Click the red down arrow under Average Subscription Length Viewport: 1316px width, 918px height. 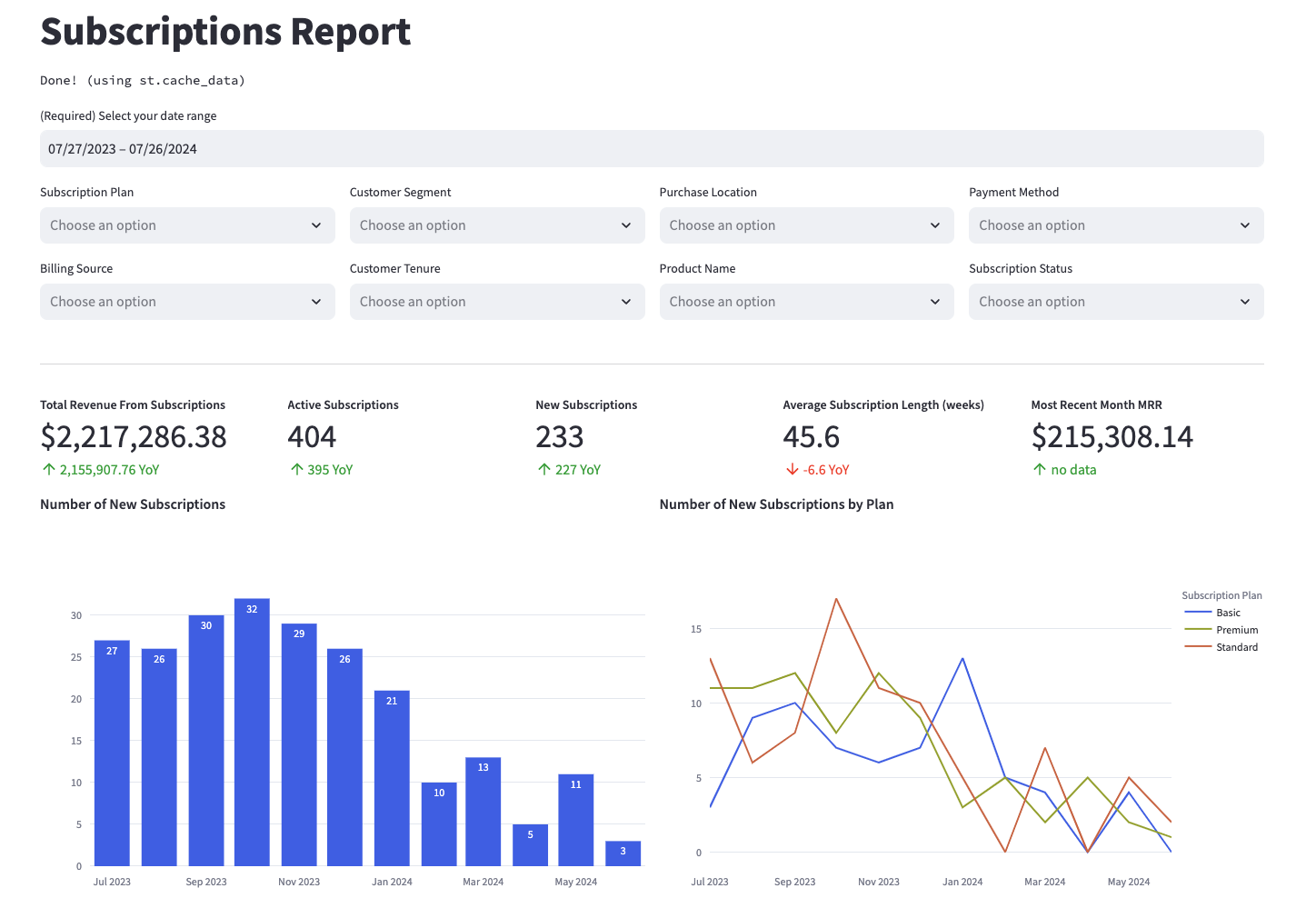[790, 469]
